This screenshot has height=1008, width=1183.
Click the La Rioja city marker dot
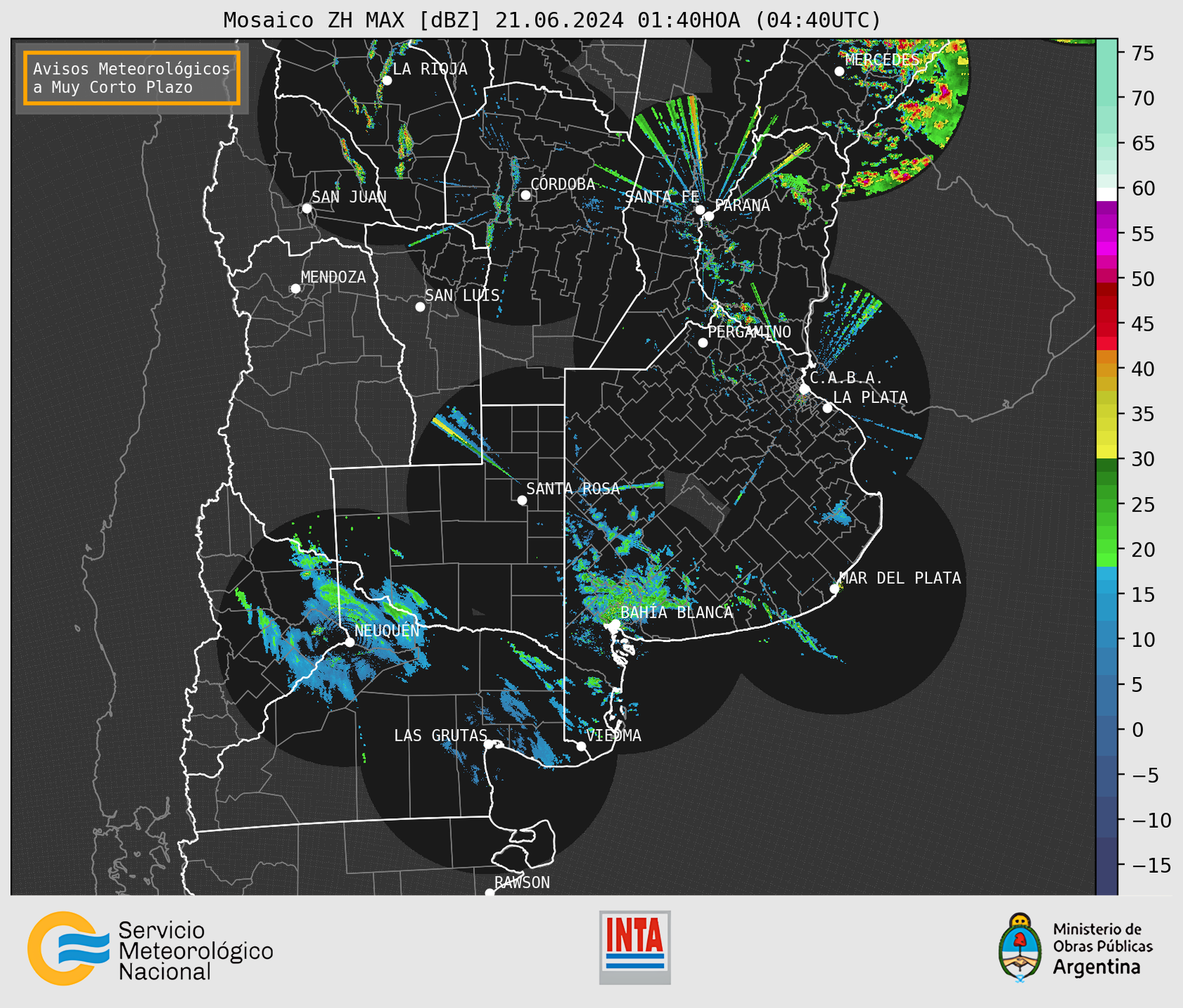tap(387, 81)
